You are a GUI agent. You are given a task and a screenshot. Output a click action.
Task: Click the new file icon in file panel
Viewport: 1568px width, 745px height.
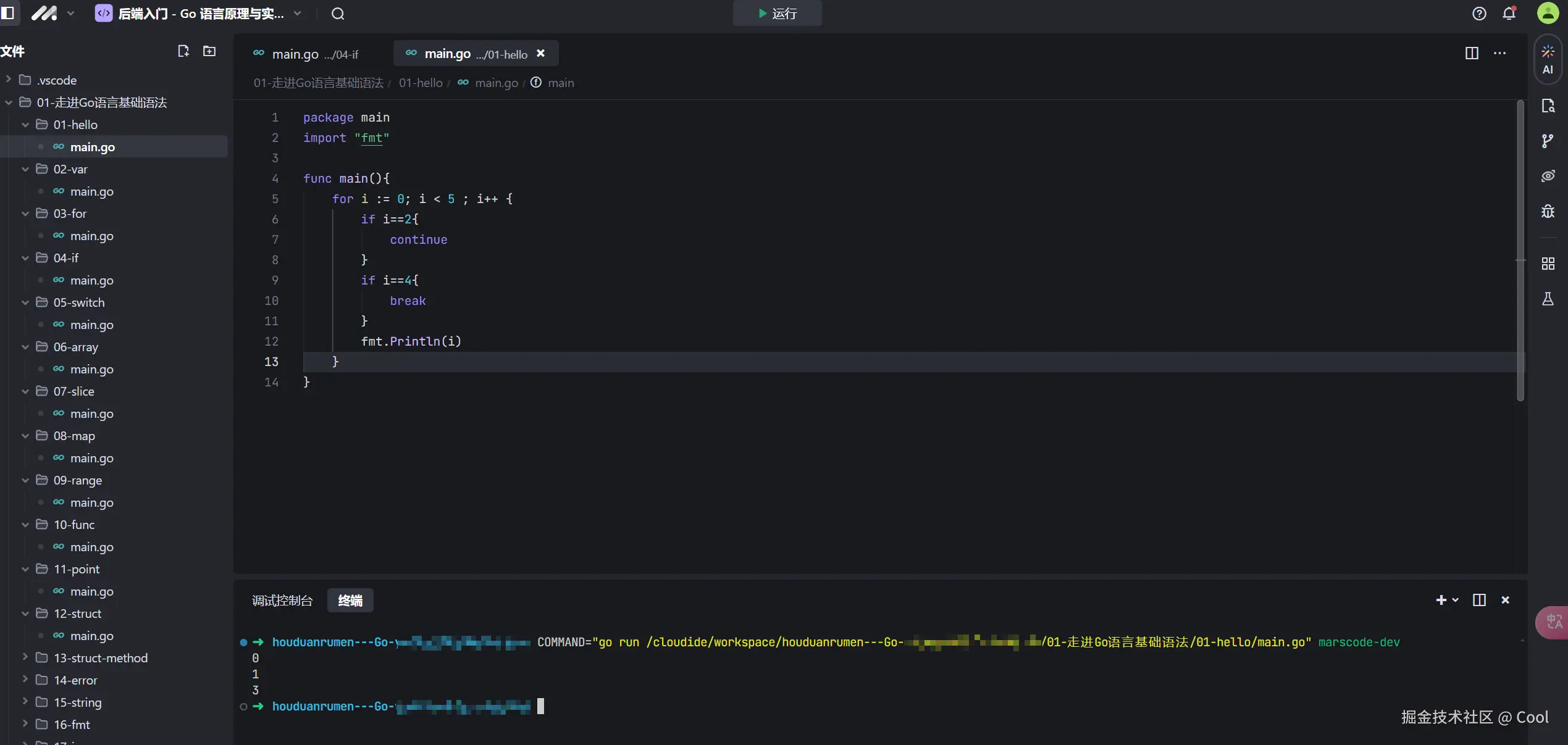pyautogui.click(x=183, y=51)
